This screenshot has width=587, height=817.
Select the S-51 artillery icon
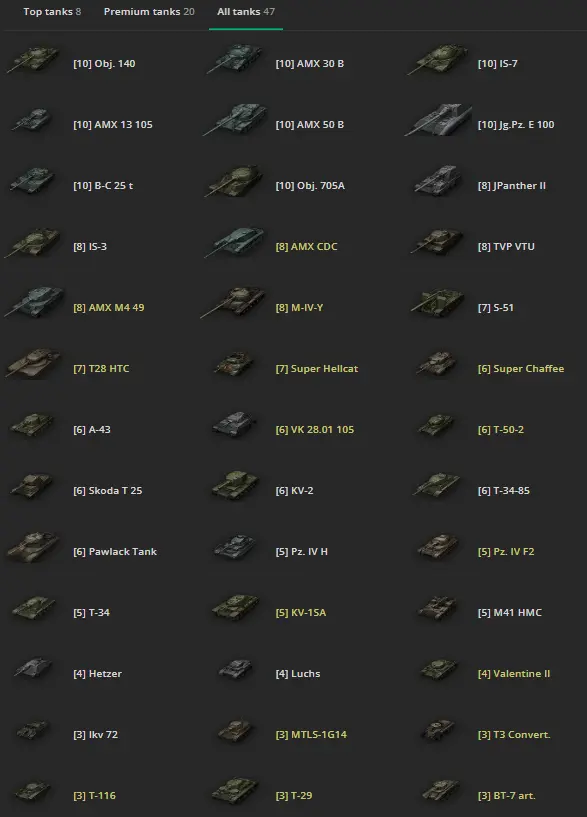438,303
